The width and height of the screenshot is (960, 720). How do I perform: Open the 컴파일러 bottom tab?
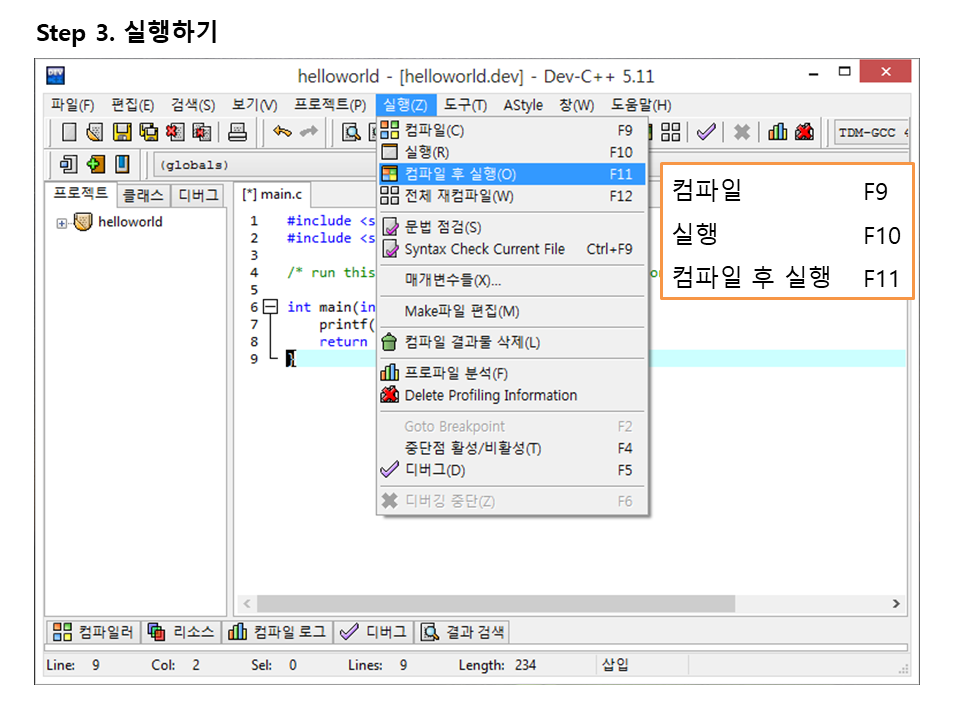pyautogui.click(x=94, y=632)
